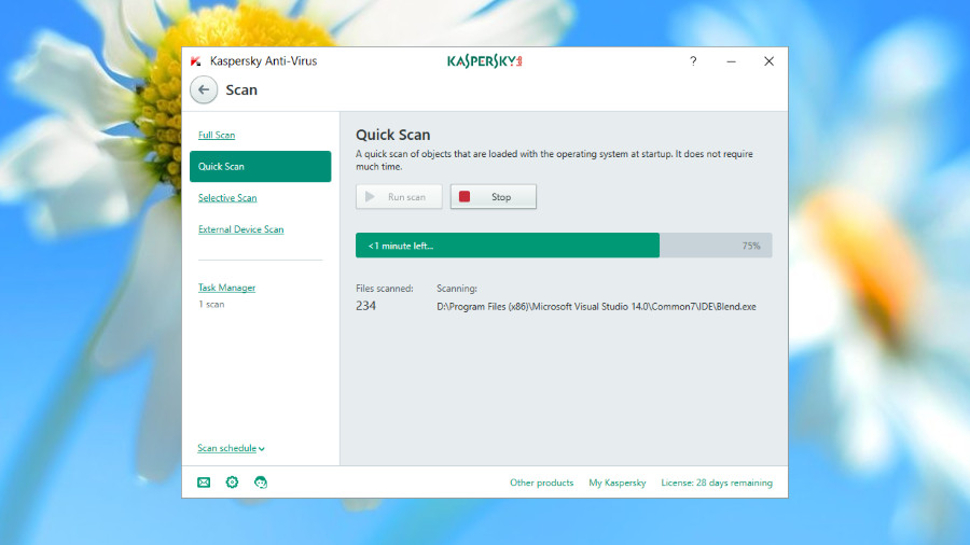The image size is (970, 545).
Task: Click the 75% progress label
Action: [x=751, y=246]
